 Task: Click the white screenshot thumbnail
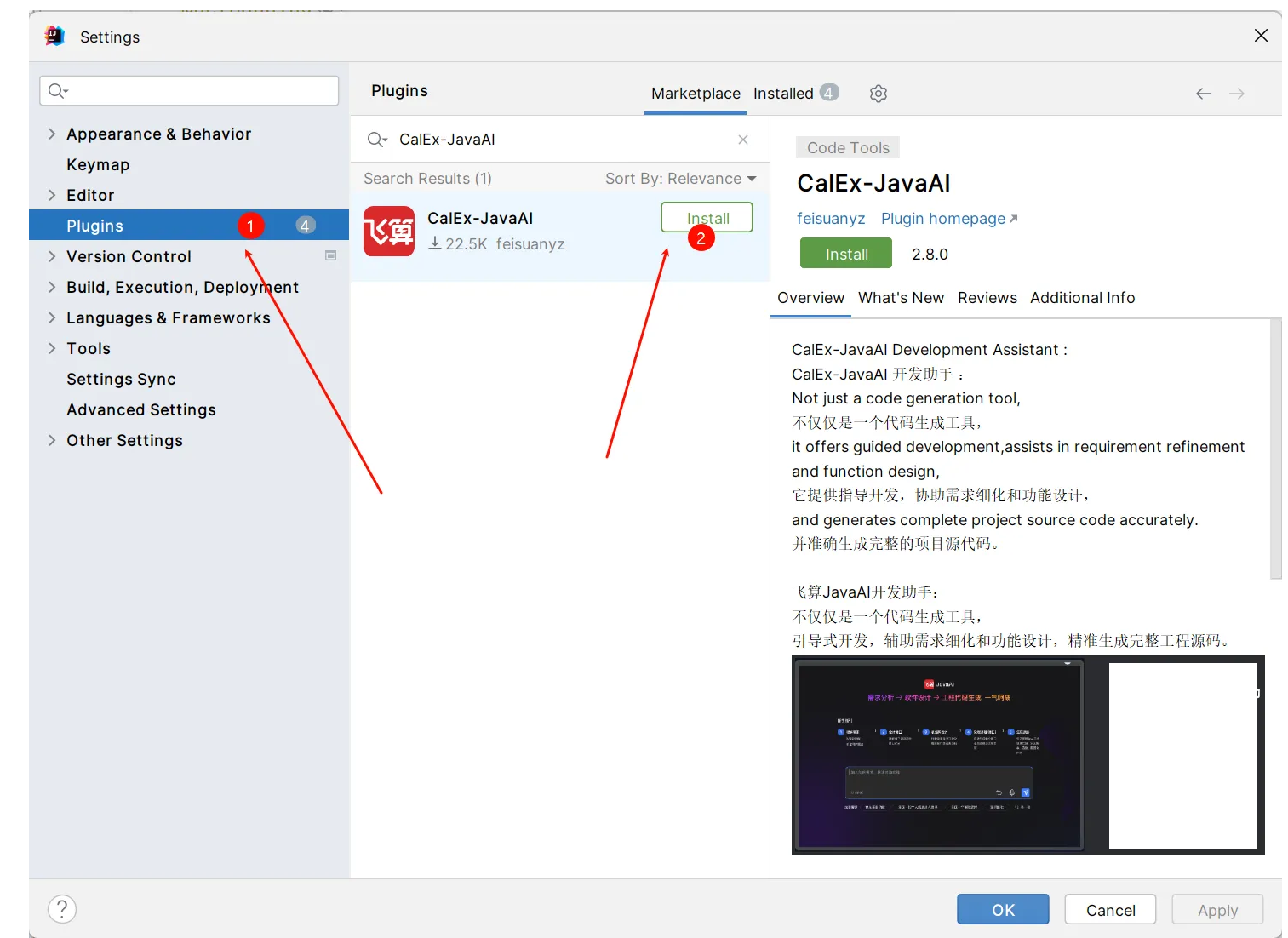coord(1183,756)
